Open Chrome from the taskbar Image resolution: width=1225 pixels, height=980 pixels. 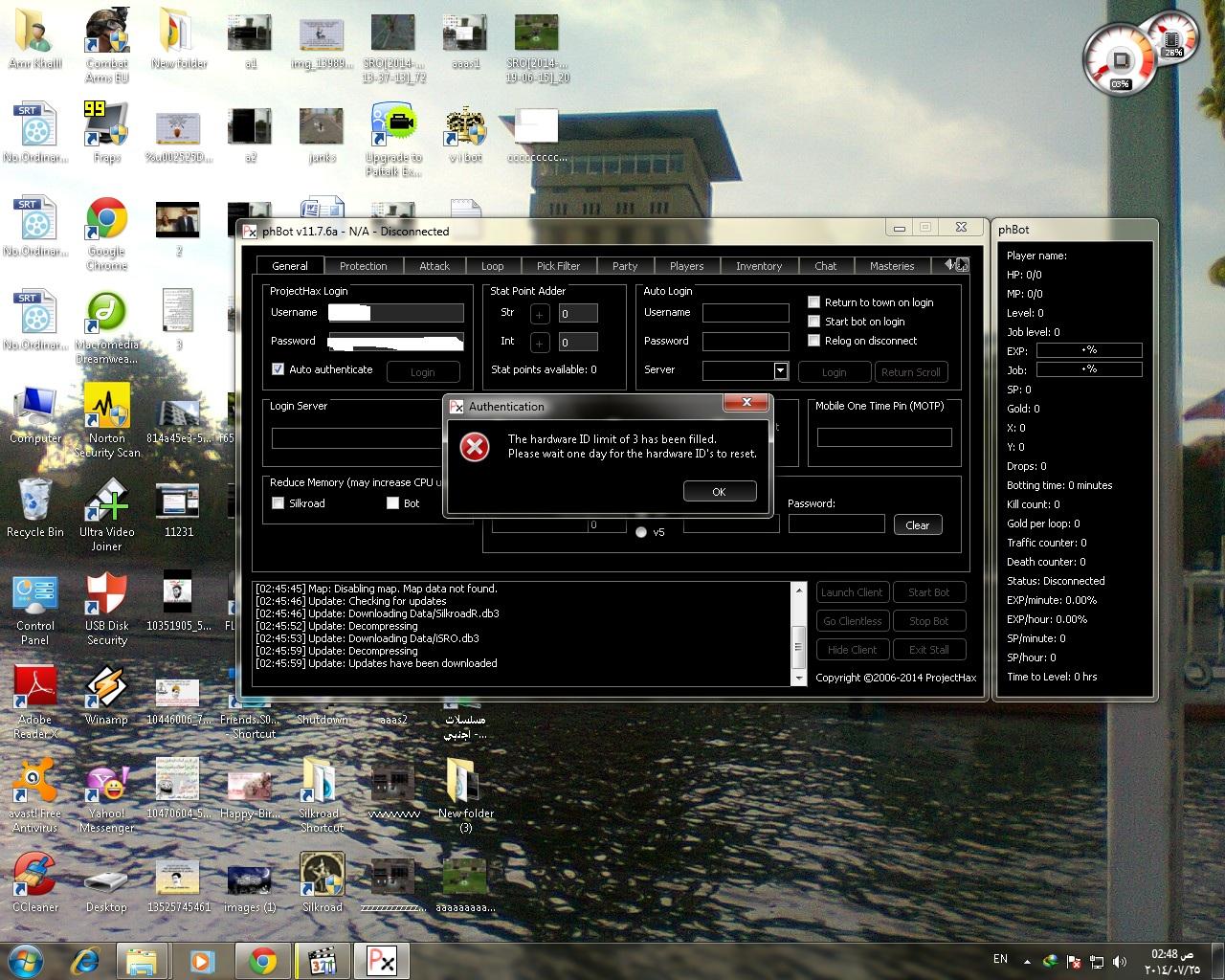[x=262, y=960]
